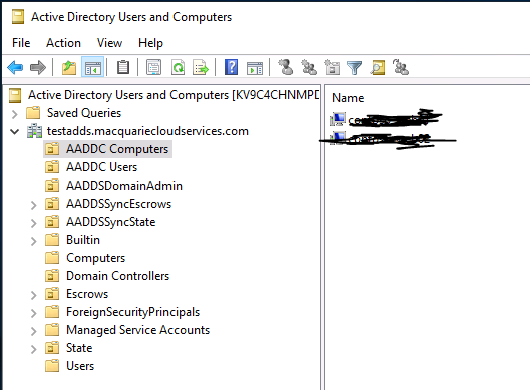Click the gray Forward arrow

[38, 67]
